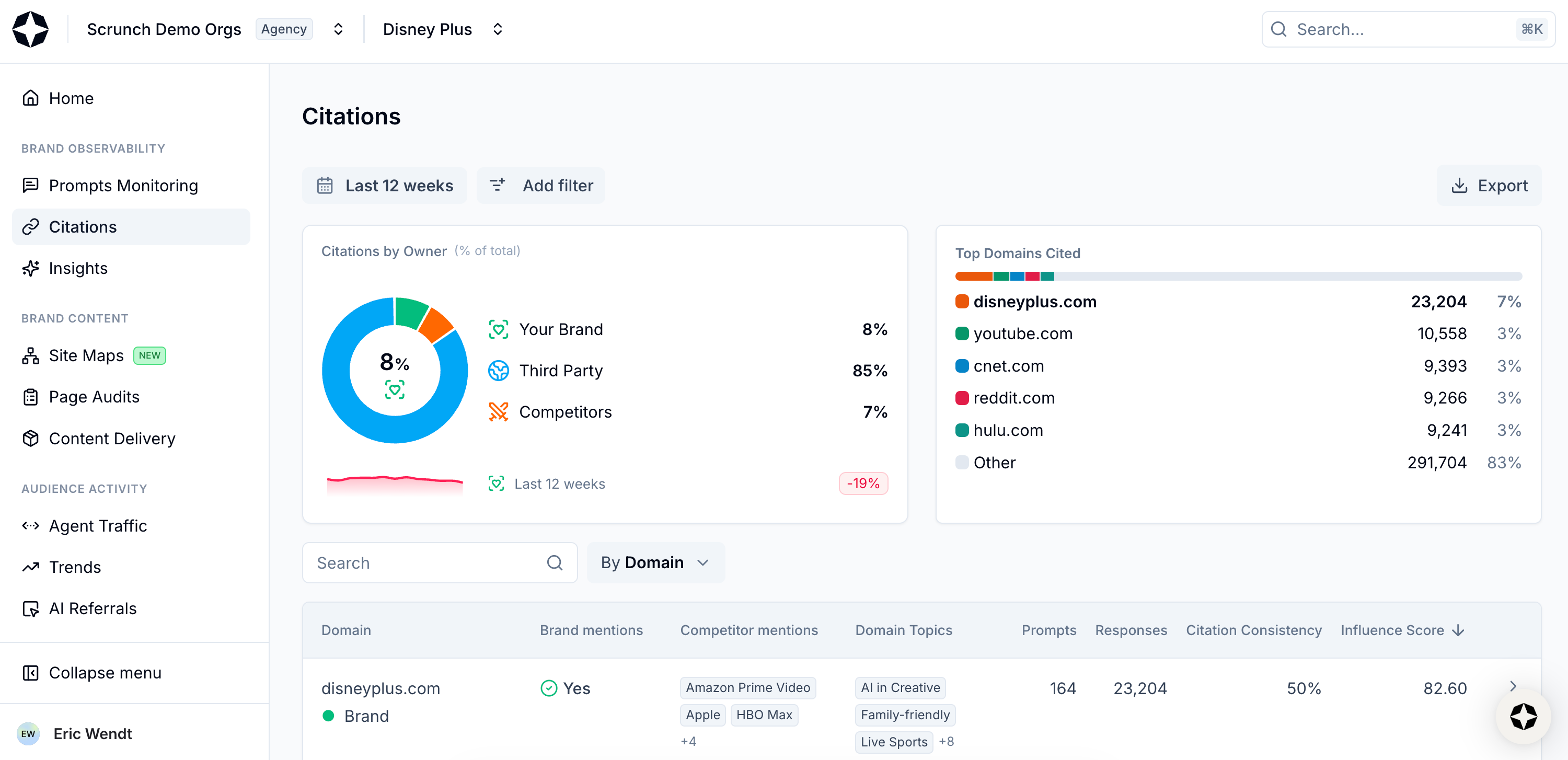The height and width of the screenshot is (760, 1568).
Task: Open the By Domain grouping dropdown
Action: [655, 562]
